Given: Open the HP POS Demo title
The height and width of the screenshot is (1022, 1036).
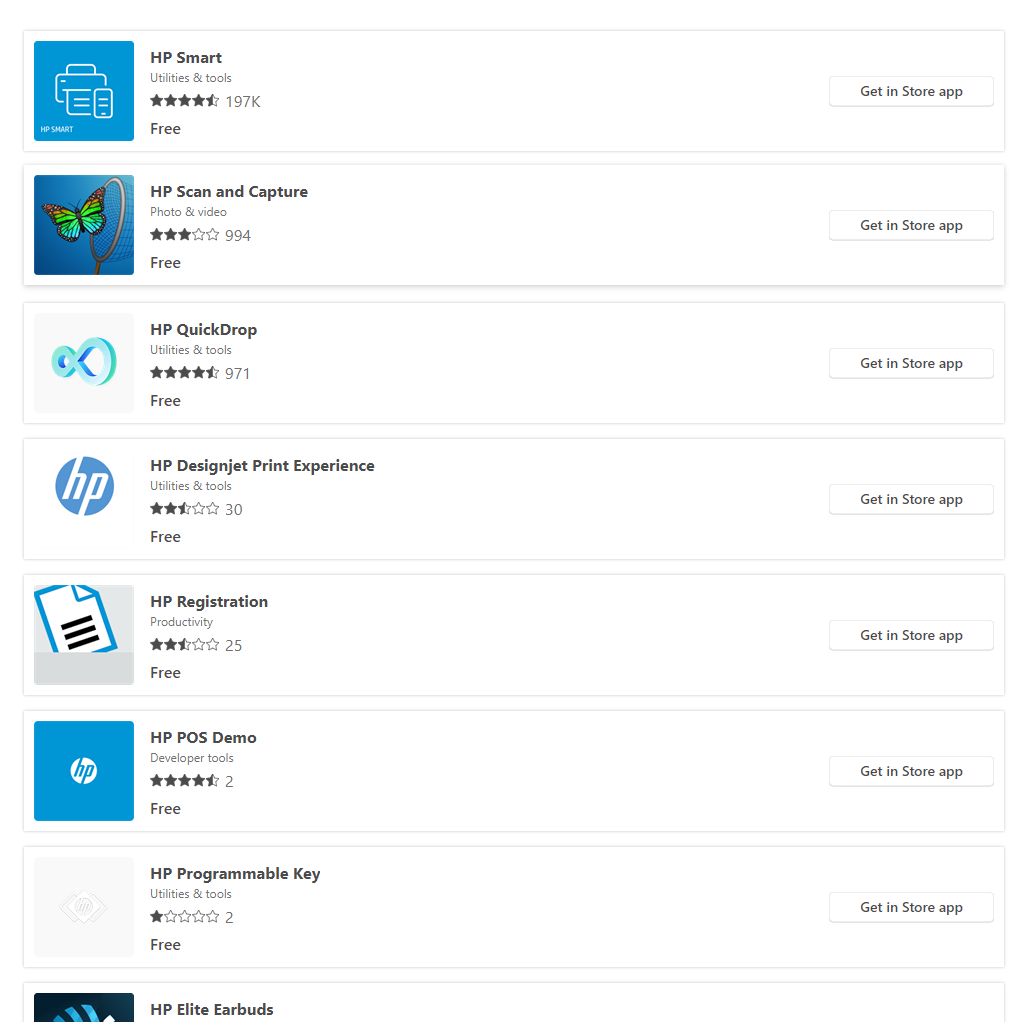Looking at the screenshot, I should point(203,738).
